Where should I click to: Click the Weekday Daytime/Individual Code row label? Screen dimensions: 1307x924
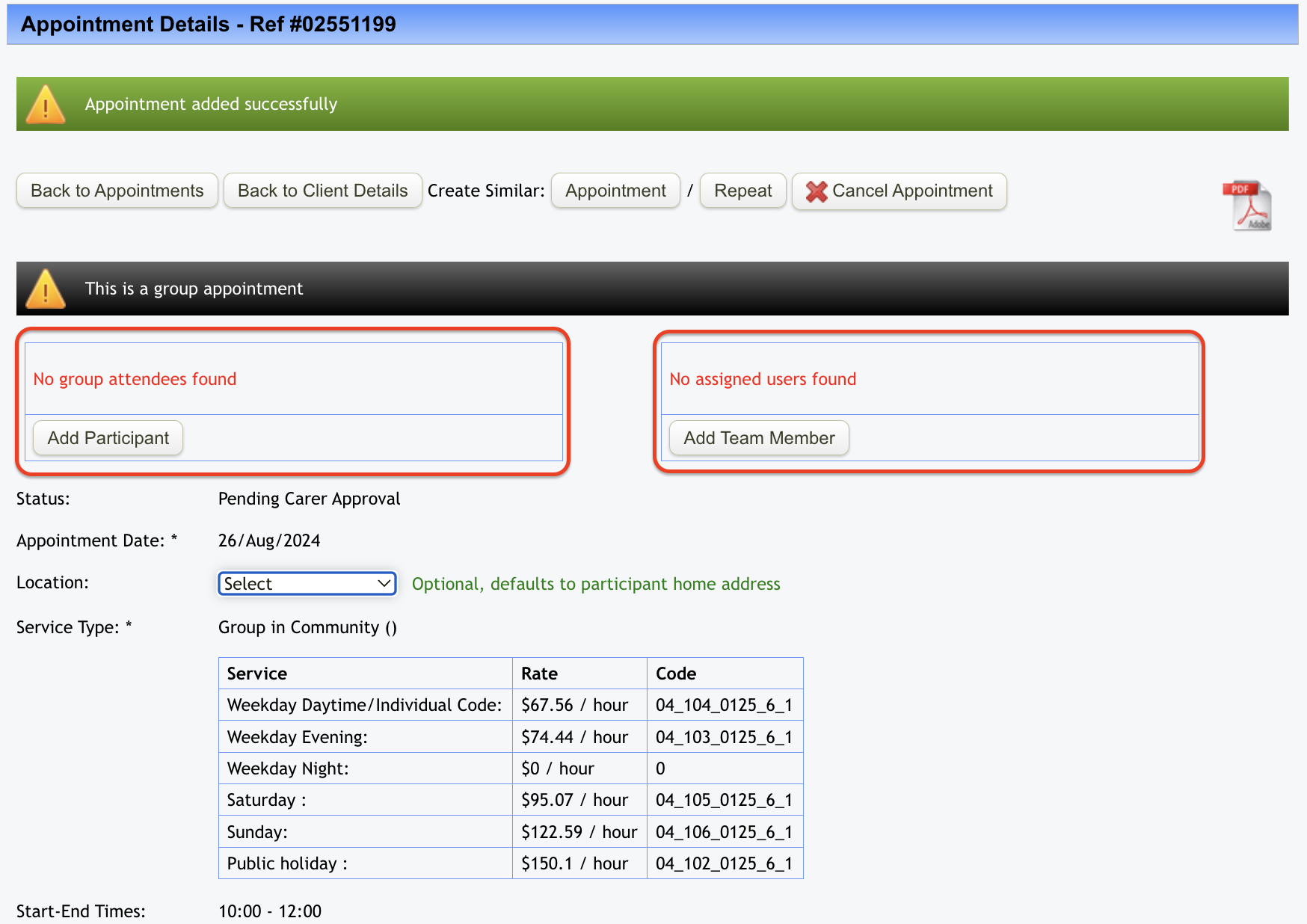point(365,705)
